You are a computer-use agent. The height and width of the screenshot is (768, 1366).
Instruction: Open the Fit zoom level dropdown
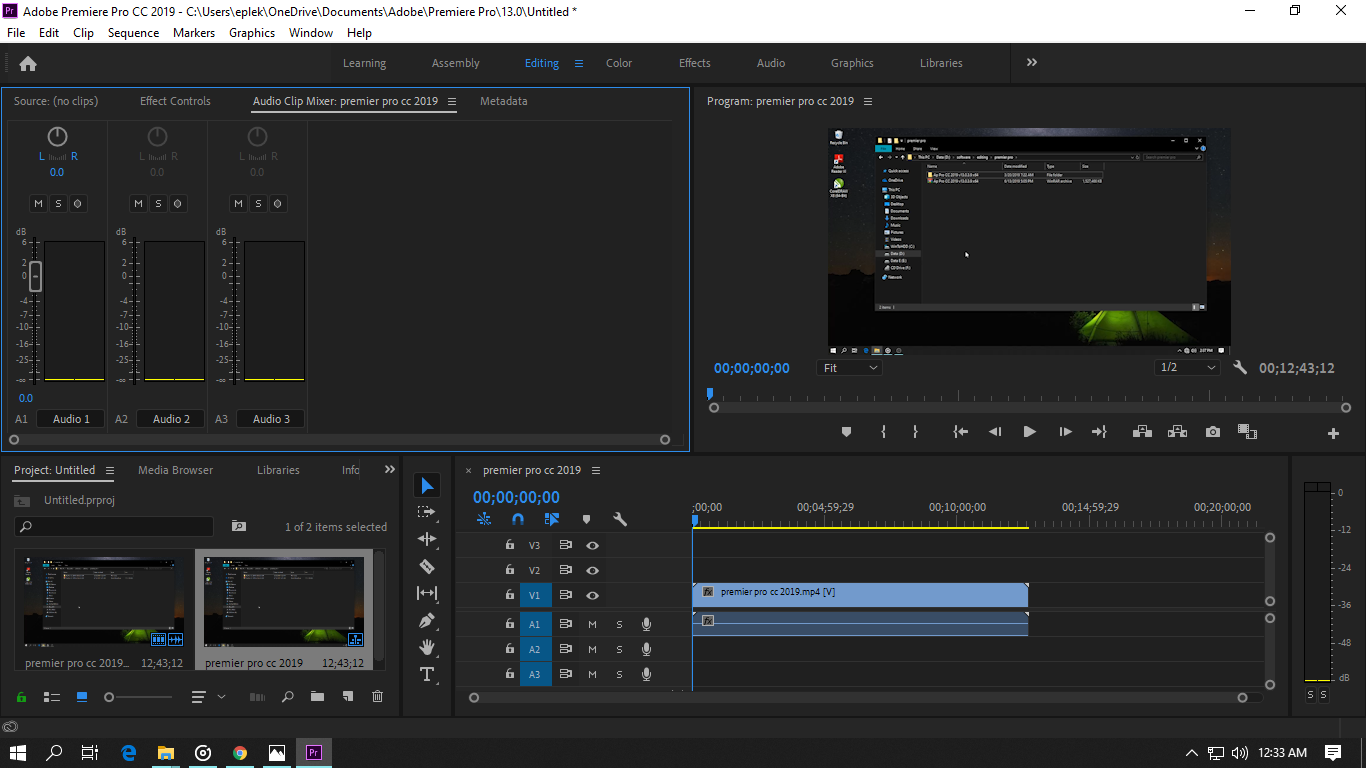coord(849,368)
